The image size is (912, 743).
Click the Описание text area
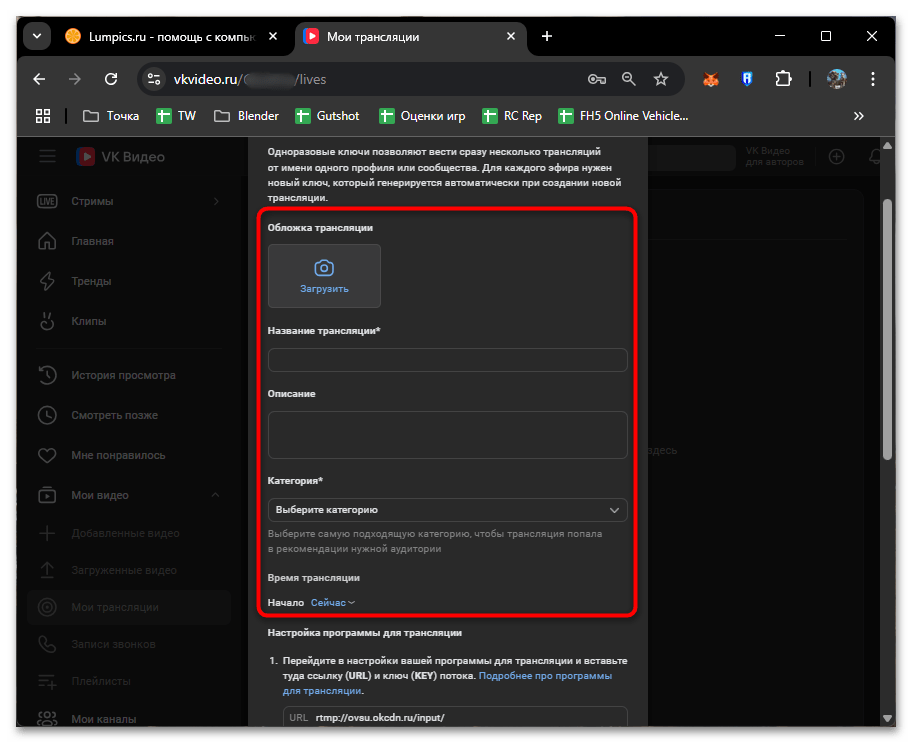coord(447,434)
